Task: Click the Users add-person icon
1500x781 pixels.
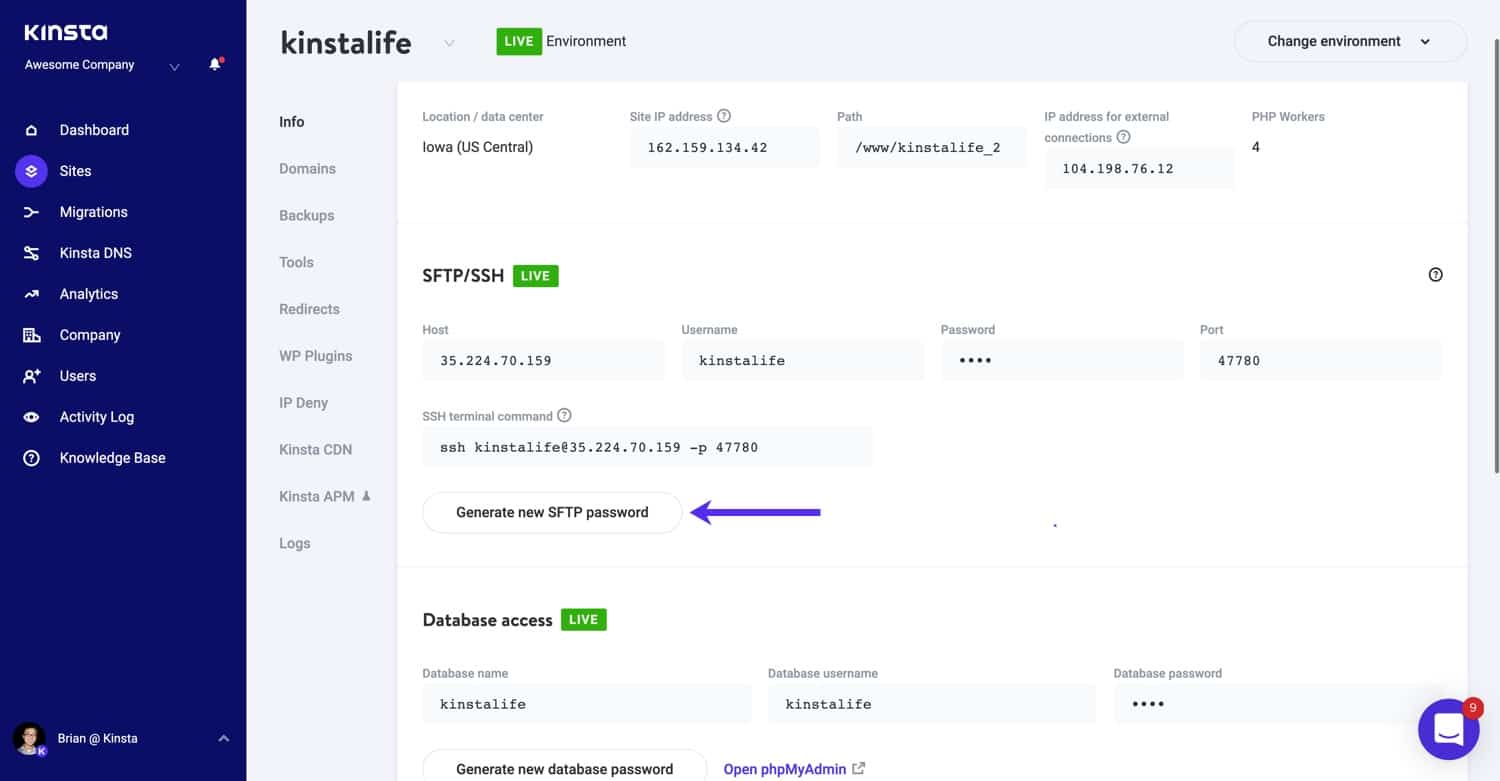Action: [31, 376]
